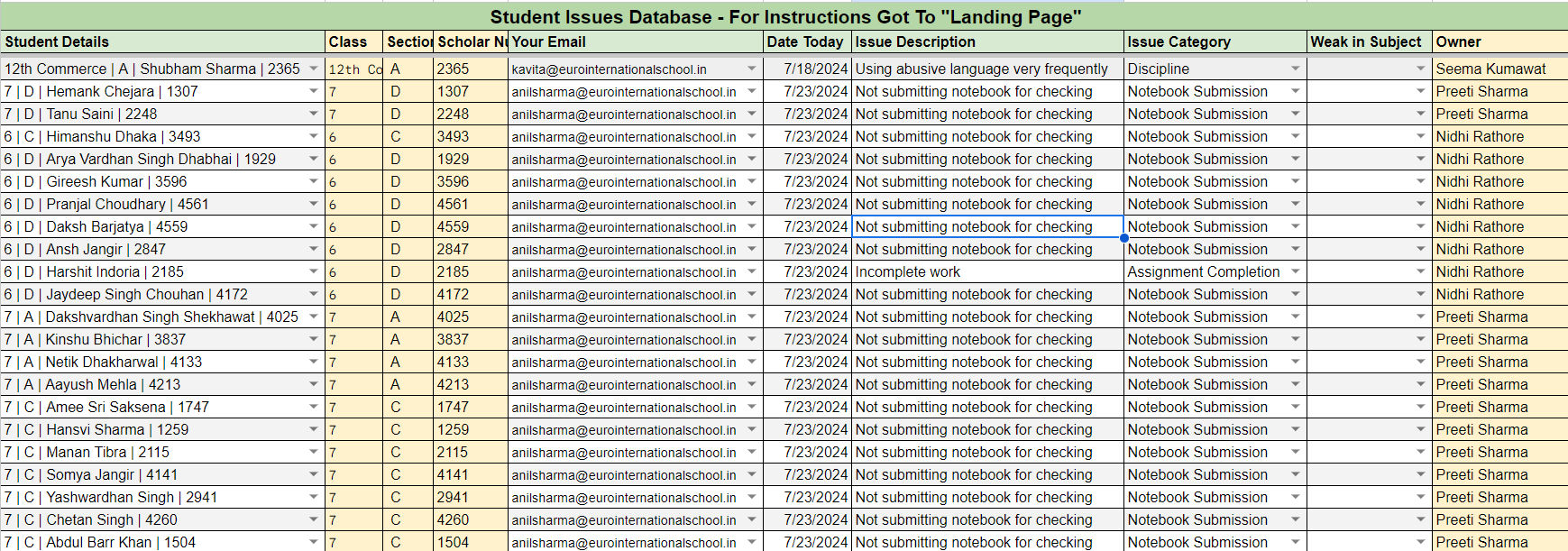Click the blue fill handle of selected cell
Viewport: 1568px width, 551px height.
point(1123,238)
